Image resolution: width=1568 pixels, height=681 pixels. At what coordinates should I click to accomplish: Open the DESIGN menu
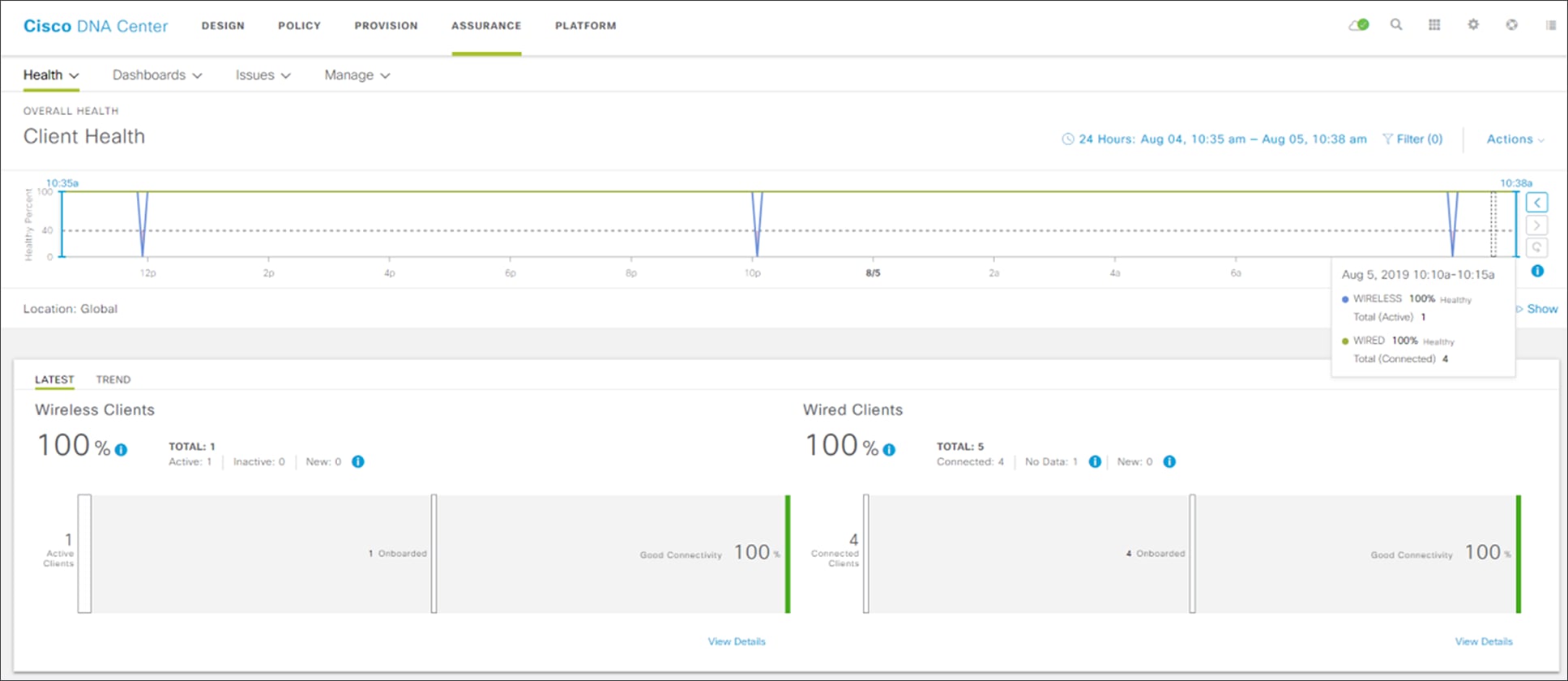pyautogui.click(x=223, y=26)
